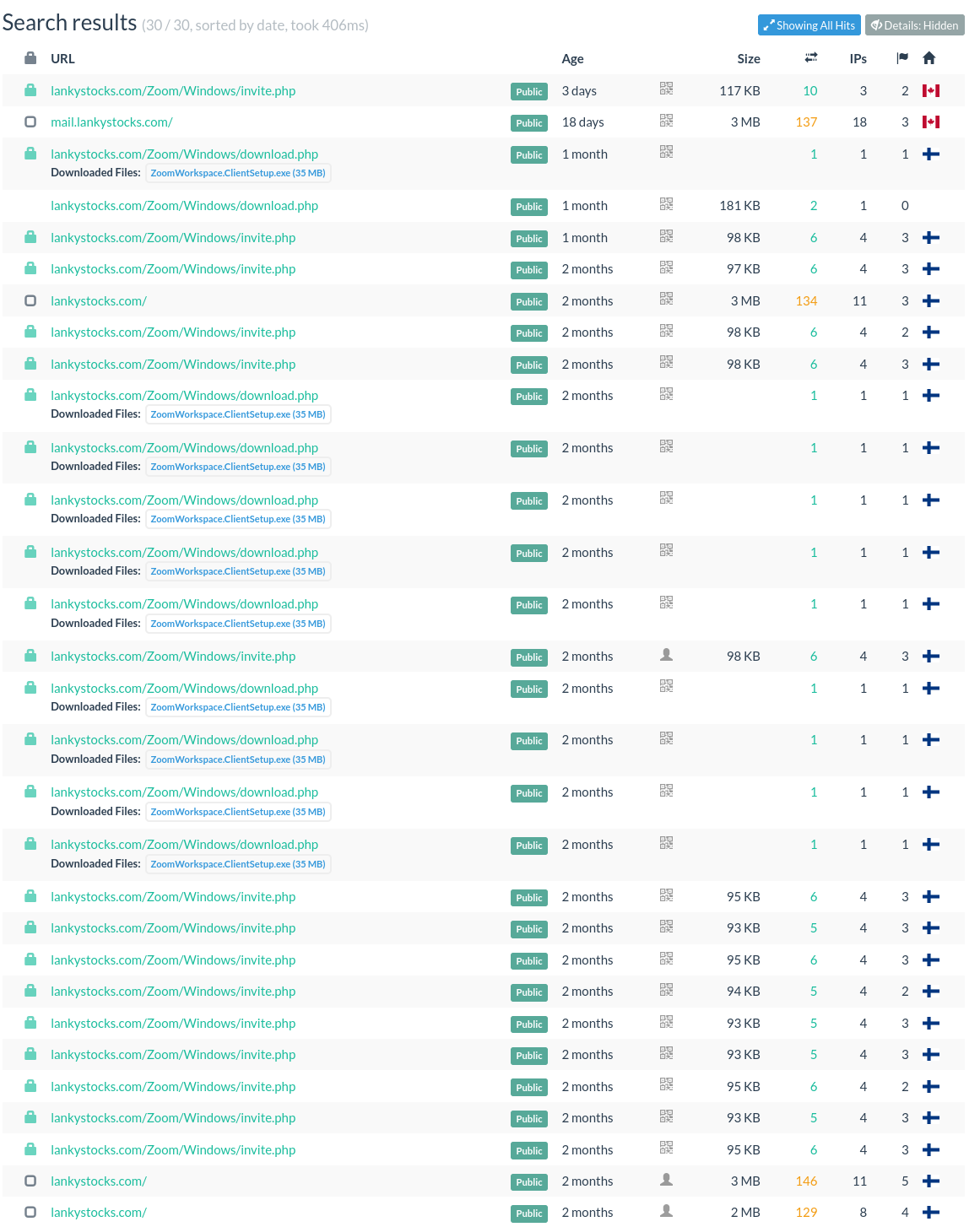
Task: Click the 137 requests count
Action: pyautogui.click(x=806, y=122)
